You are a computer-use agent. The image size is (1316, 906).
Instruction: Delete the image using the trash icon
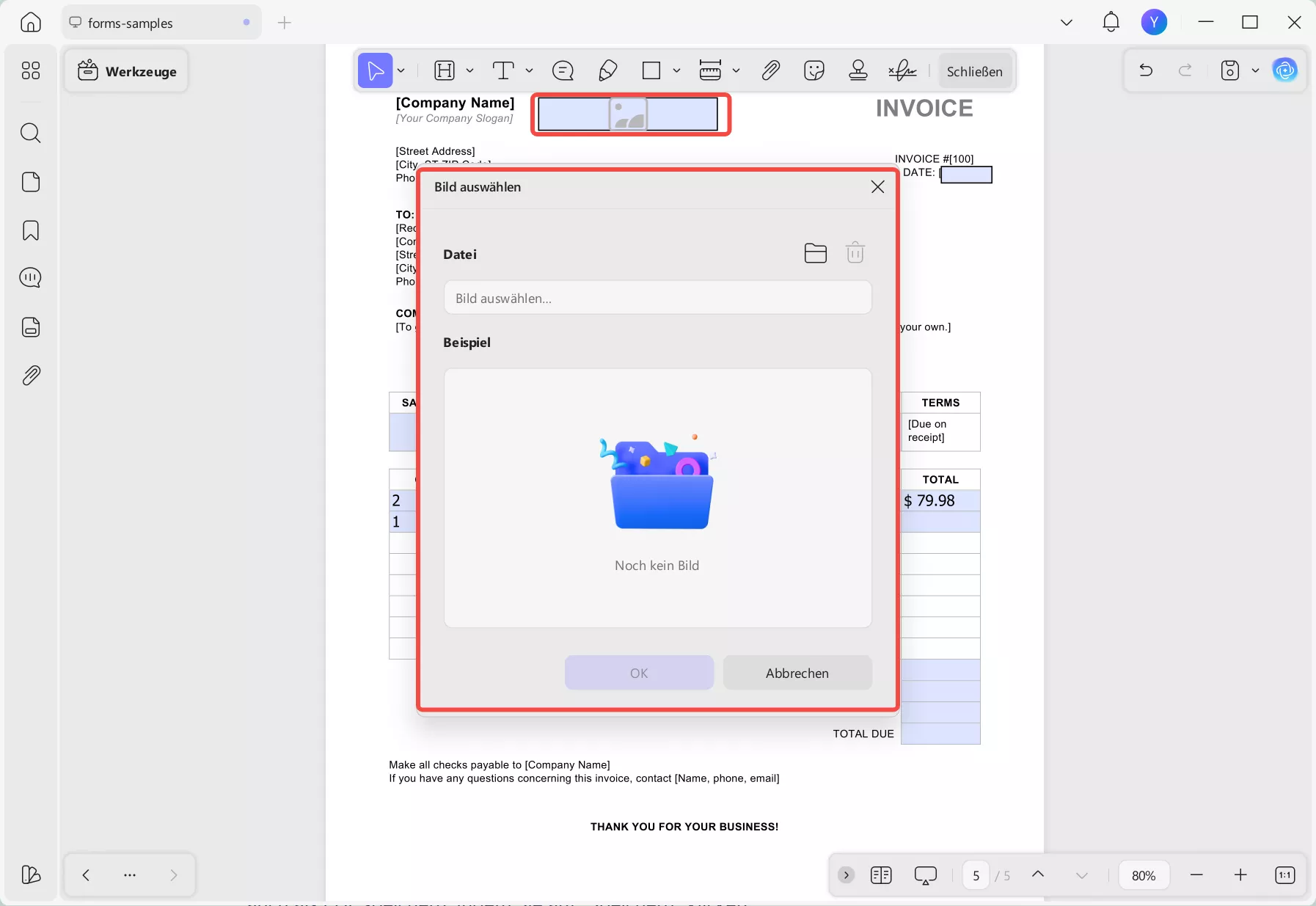pyautogui.click(x=855, y=252)
